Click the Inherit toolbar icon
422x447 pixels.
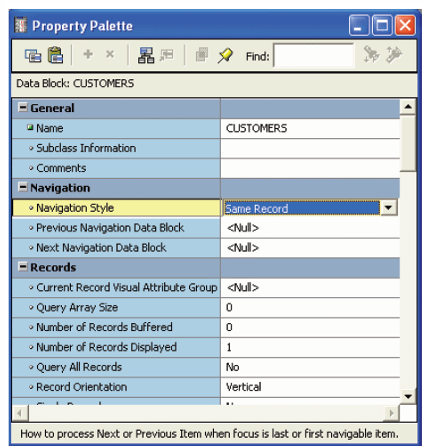[167, 55]
